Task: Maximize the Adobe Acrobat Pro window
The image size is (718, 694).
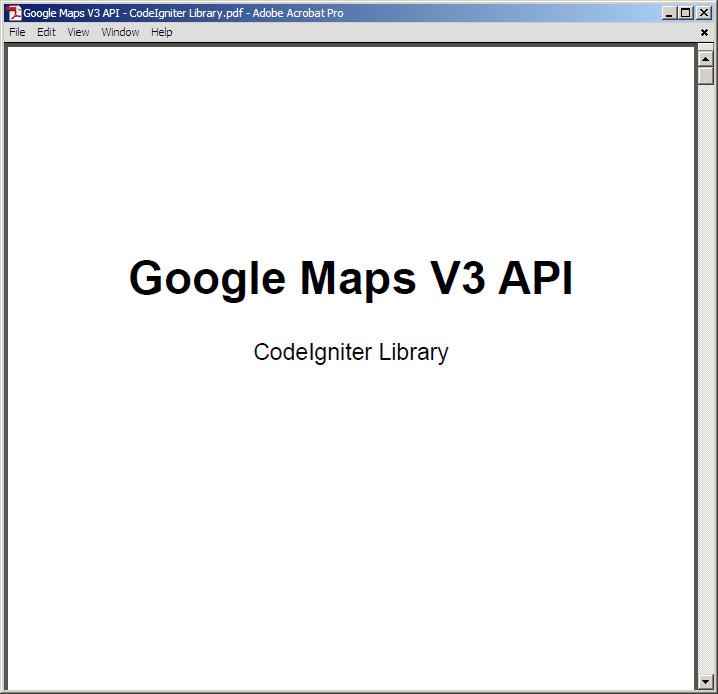Action: 685,13
